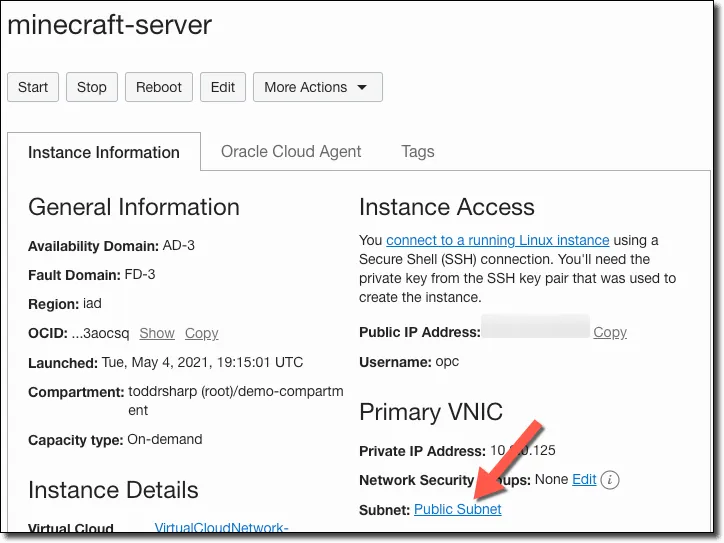Open the Public Subnet link
The height and width of the screenshot is (543, 724).
pos(458,509)
